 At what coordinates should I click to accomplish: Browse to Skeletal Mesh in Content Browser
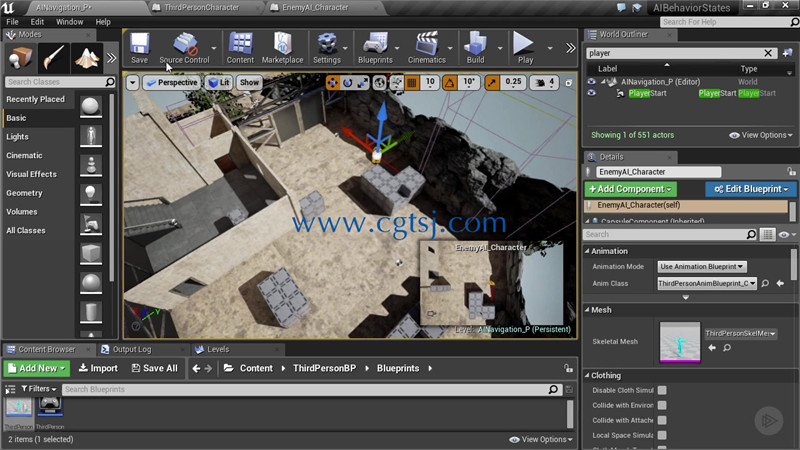pos(727,348)
